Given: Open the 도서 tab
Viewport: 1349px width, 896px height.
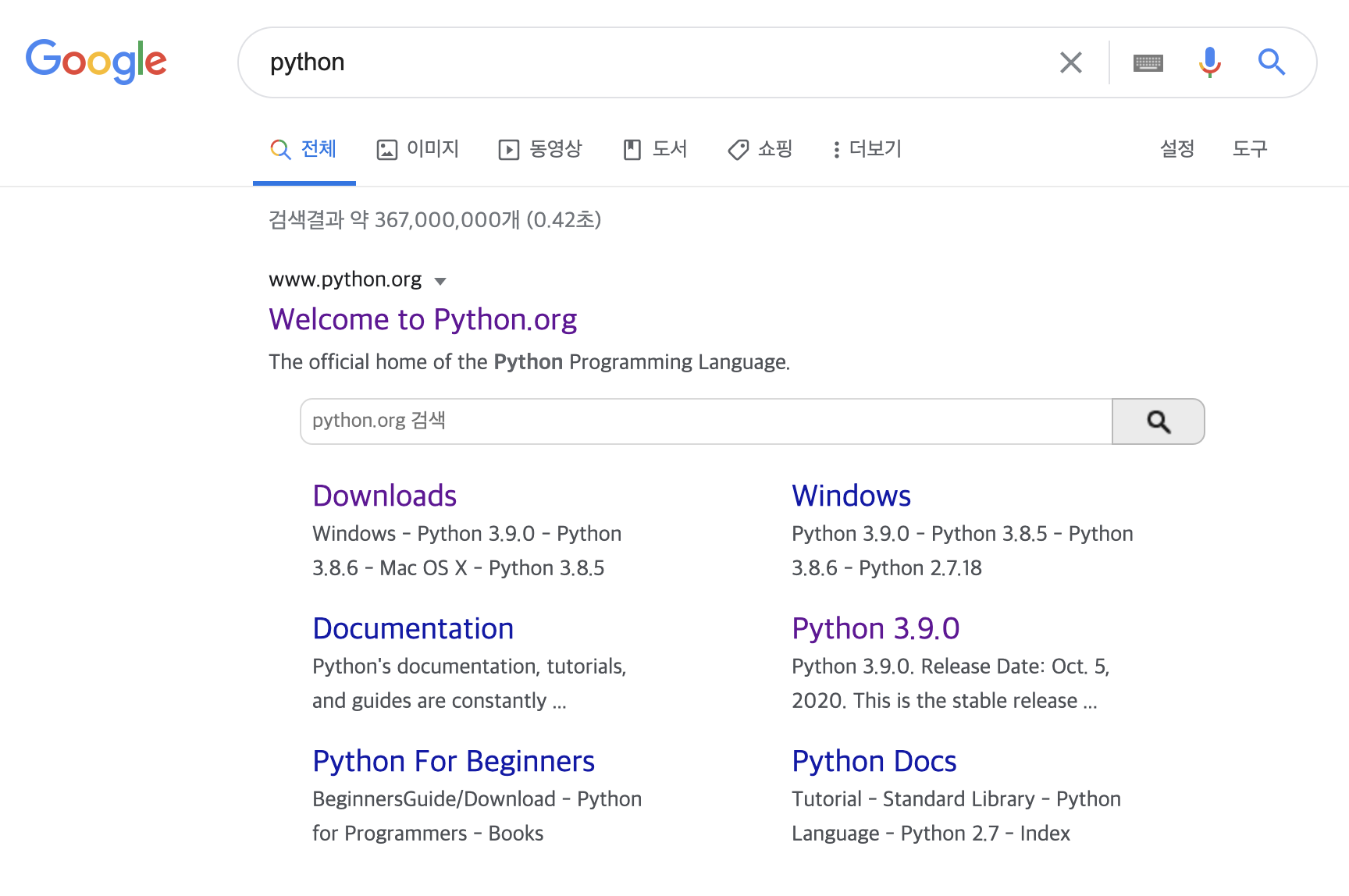Looking at the screenshot, I should [x=655, y=148].
